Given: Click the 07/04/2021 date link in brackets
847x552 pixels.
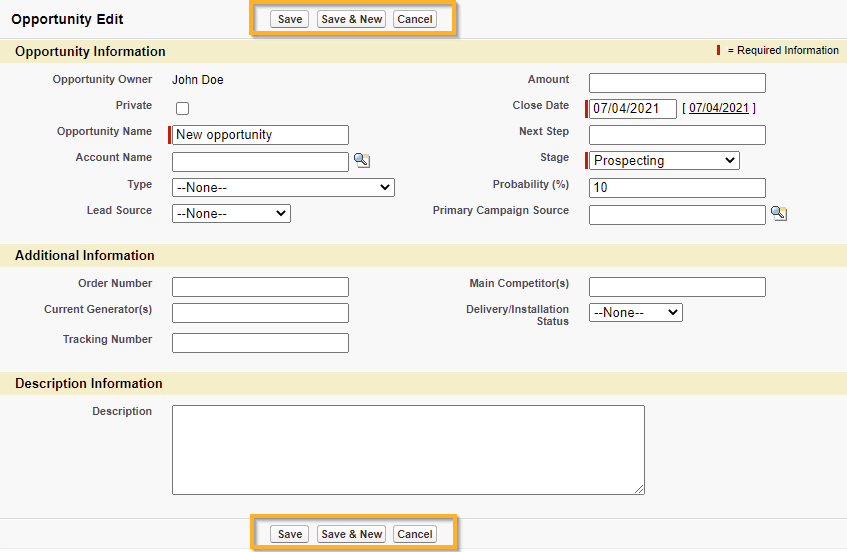Looking at the screenshot, I should pyautogui.click(x=718, y=109).
